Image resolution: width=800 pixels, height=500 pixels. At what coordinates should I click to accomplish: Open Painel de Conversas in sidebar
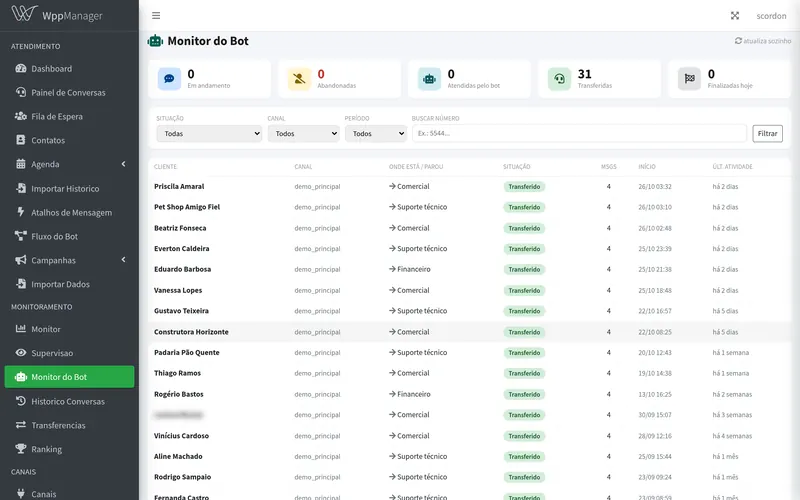pyautogui.click(x=69, y=92)
